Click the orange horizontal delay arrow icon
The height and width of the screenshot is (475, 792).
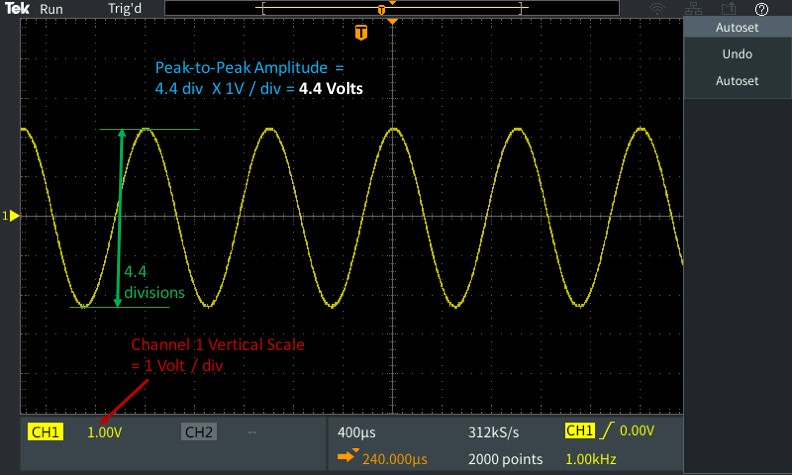pyautogui.click(x=346, y=458)
